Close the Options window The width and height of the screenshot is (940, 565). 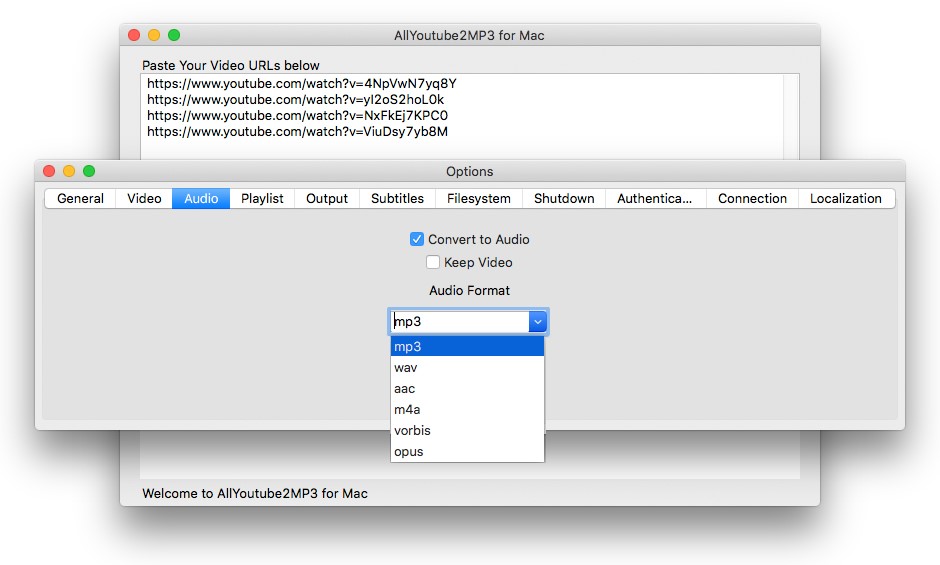[x=49, y=171]
